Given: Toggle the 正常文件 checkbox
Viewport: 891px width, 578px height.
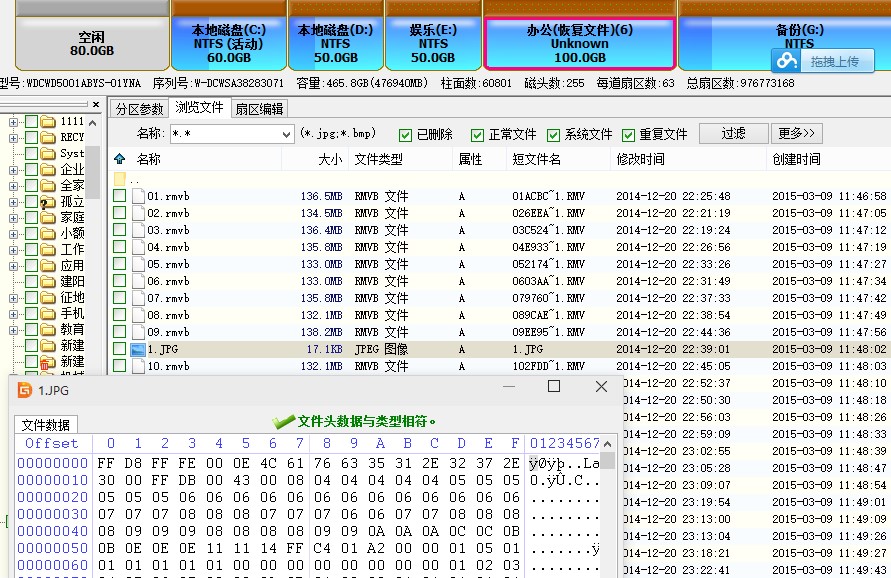Looking at the screenshot, I should 477,135.
